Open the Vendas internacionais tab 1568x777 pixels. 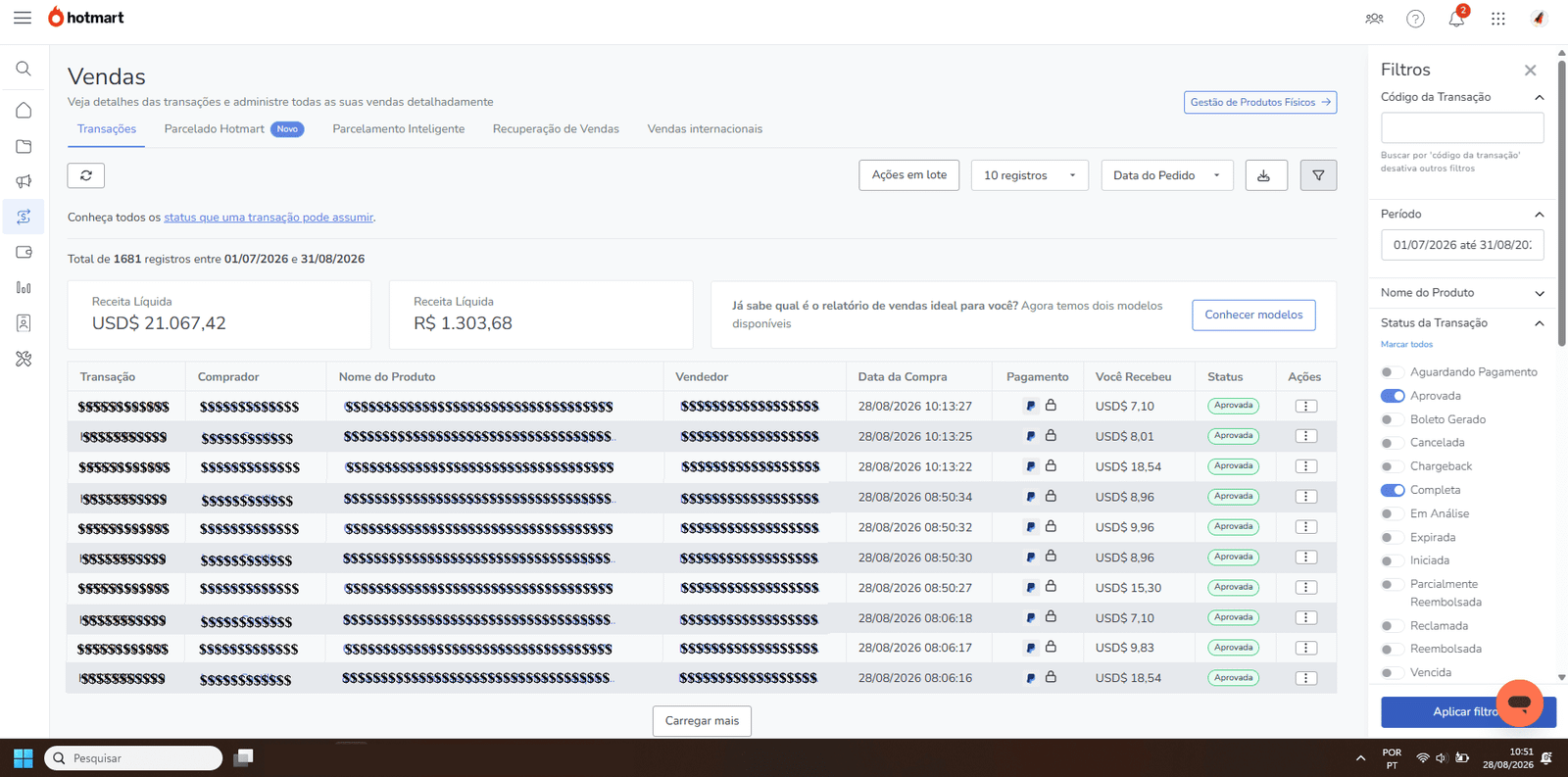click(x=705, y=129)
